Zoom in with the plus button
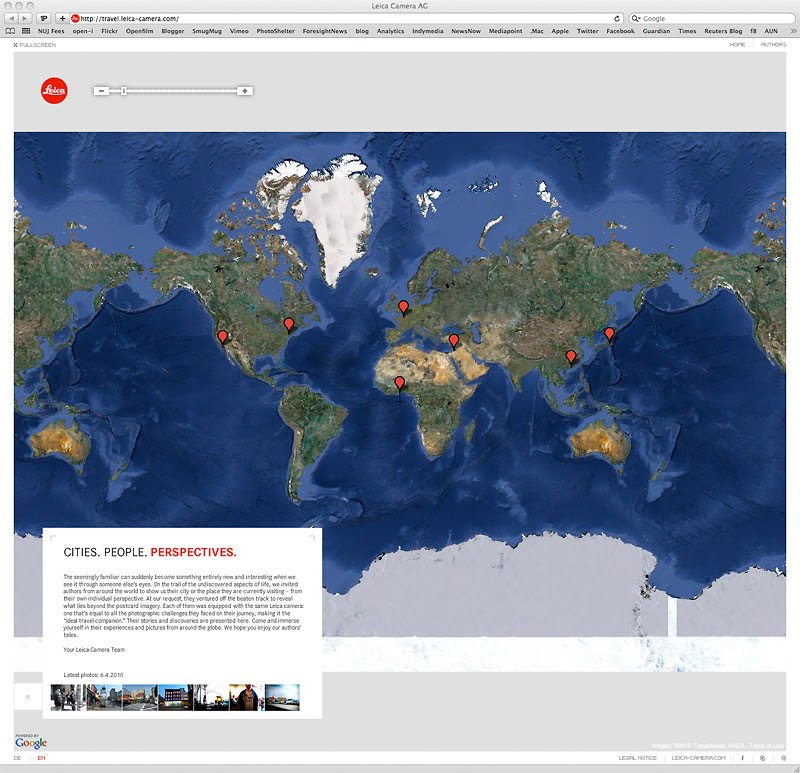800x773 pixels. (244, 91)
